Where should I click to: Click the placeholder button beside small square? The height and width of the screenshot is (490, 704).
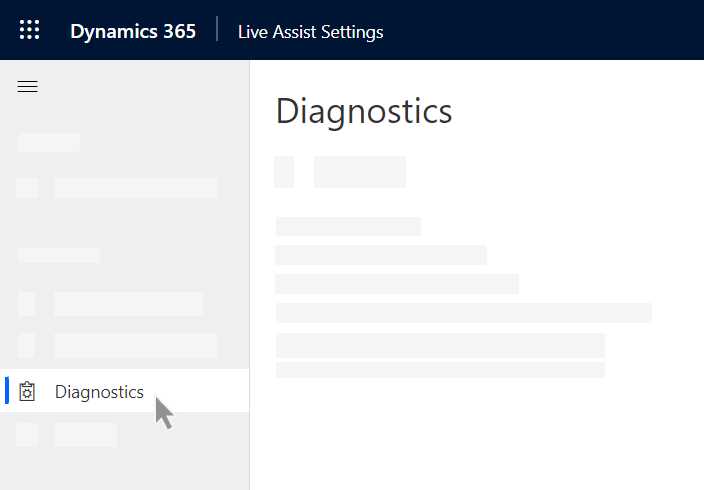tap(360, 172)
